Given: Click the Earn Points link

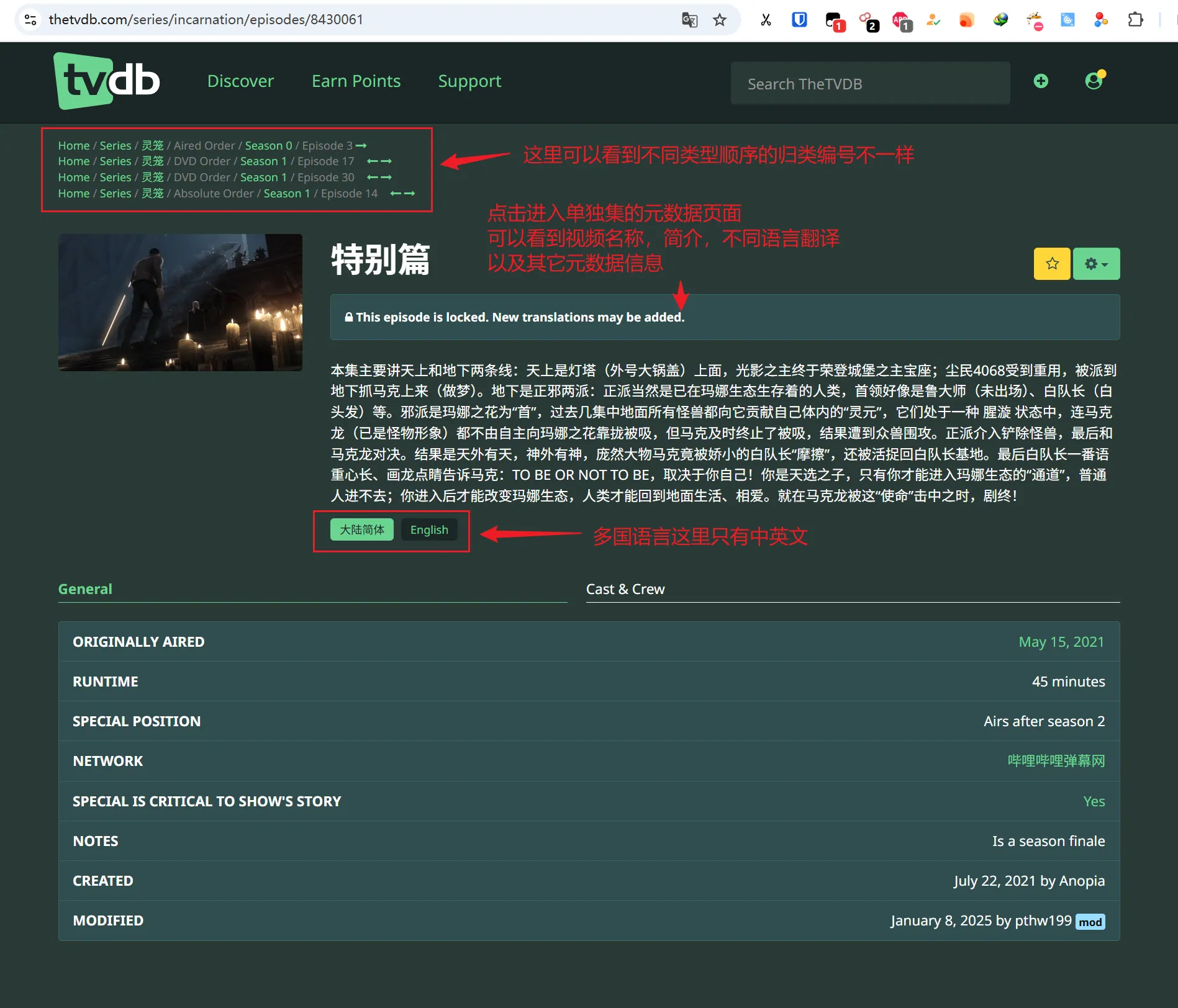Looking at the screenshot, I should (x=356, y=81).
